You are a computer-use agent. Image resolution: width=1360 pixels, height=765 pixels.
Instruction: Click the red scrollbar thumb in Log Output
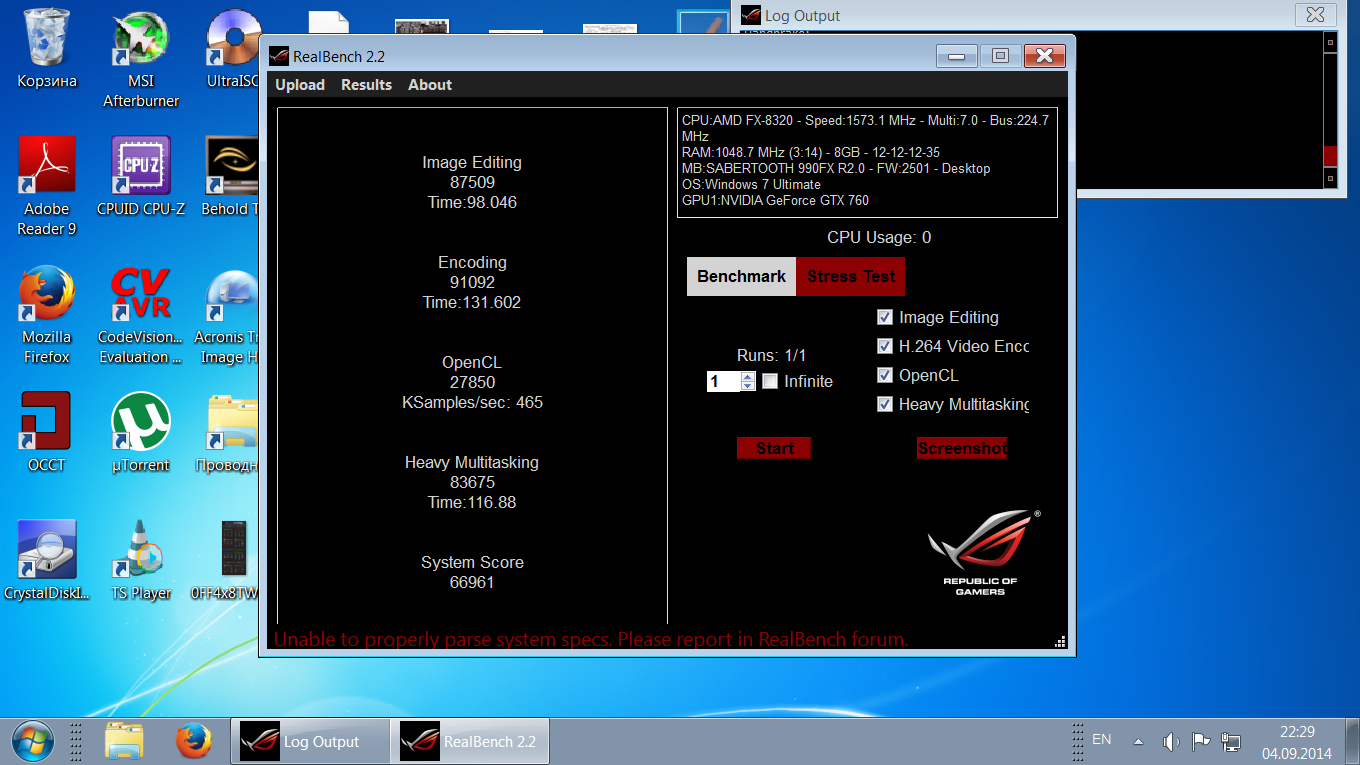point(1330,156)
